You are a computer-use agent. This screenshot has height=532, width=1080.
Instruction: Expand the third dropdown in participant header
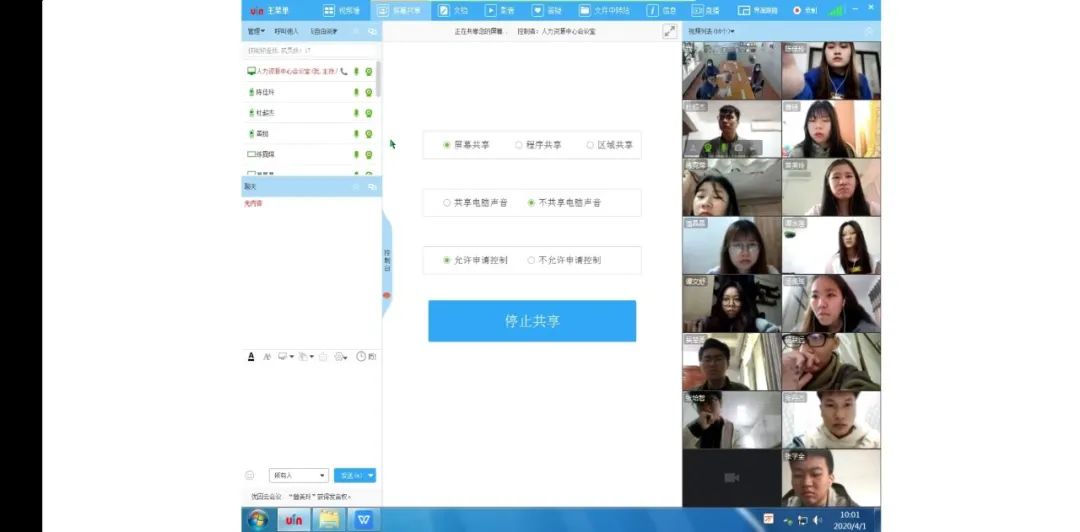tap(324, 31)
